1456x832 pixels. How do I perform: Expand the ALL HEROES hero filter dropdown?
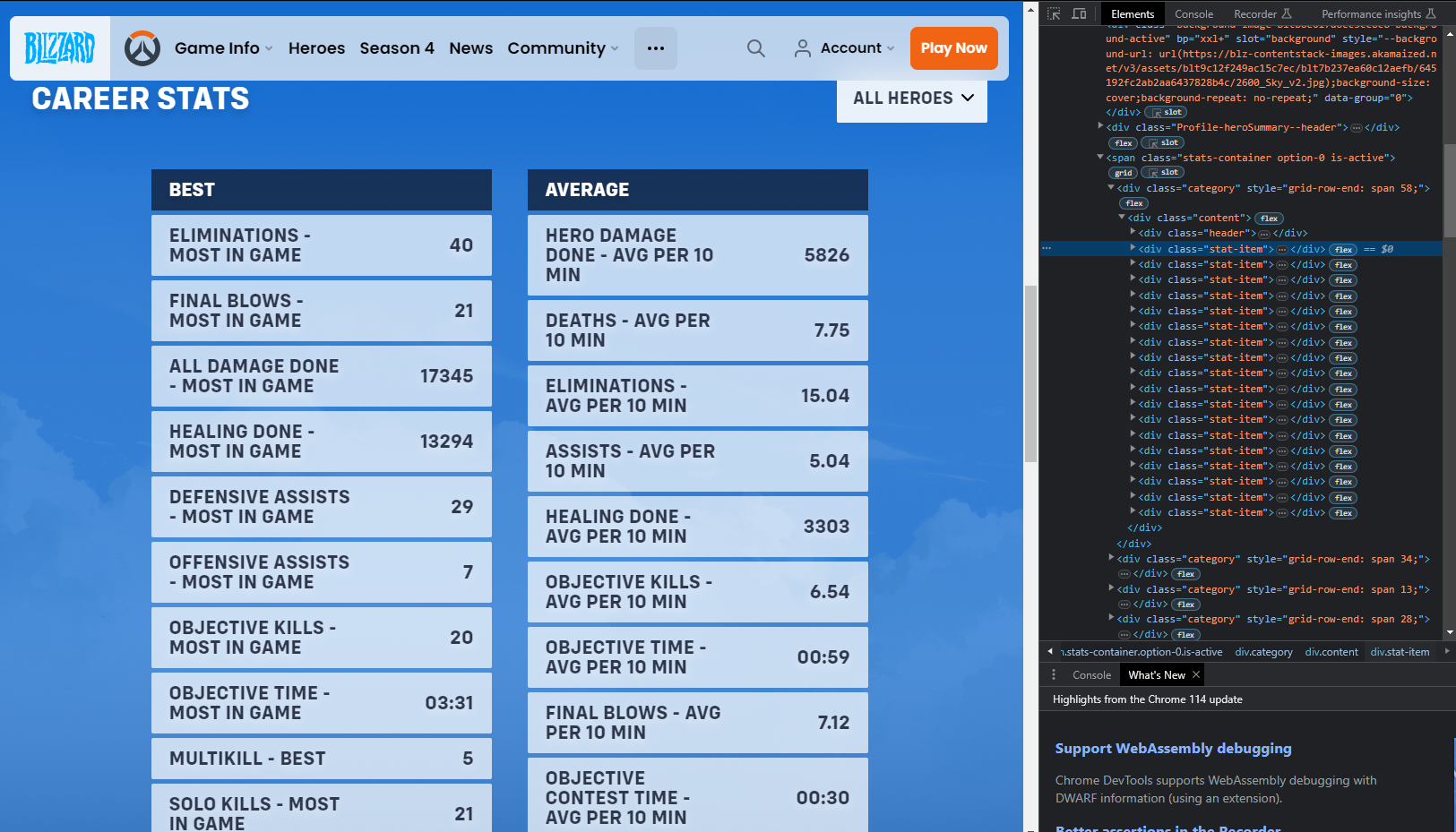pyautogui.click(x=911, y=98)
